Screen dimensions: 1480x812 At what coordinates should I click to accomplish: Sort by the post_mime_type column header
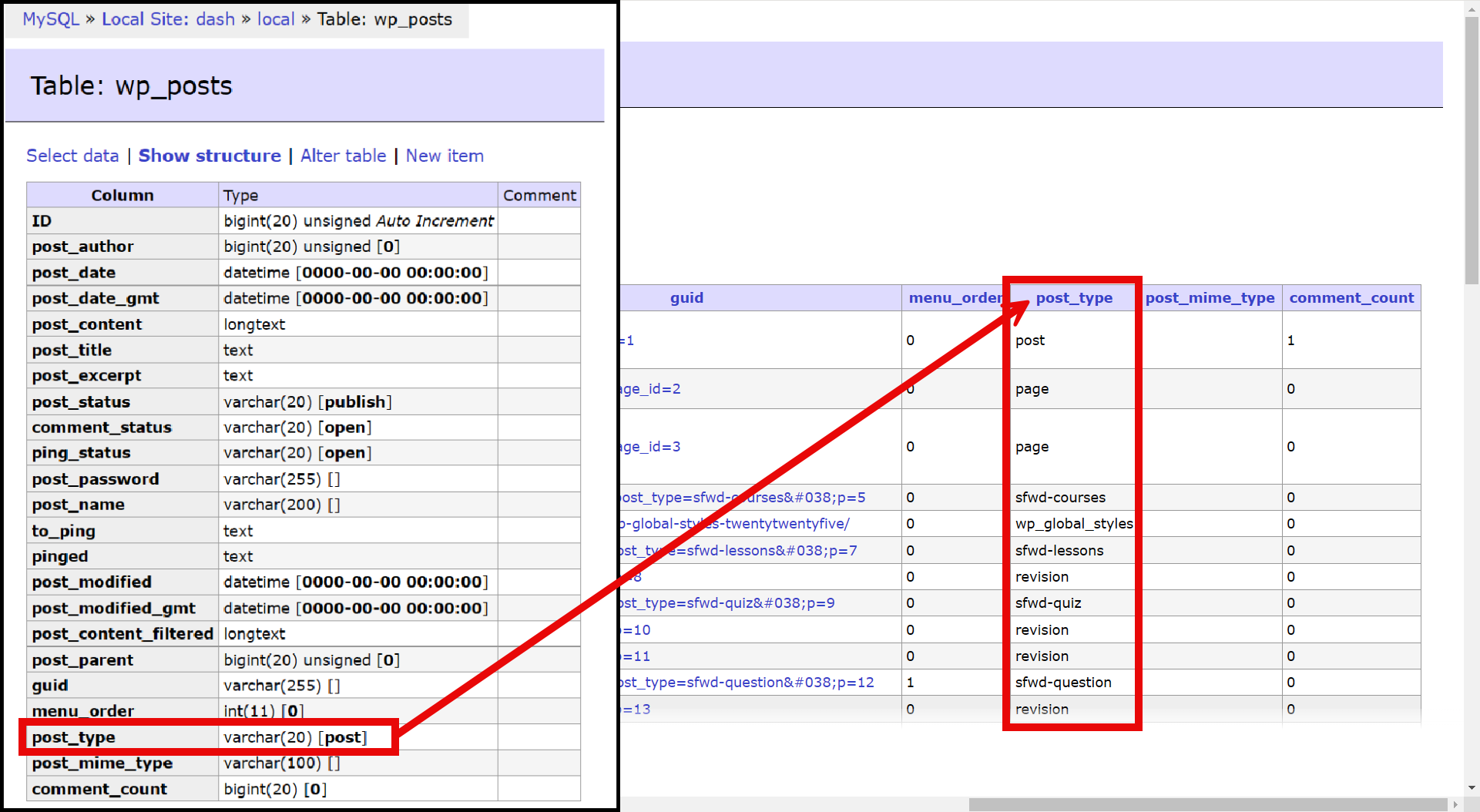click(x=1210, y=298)
